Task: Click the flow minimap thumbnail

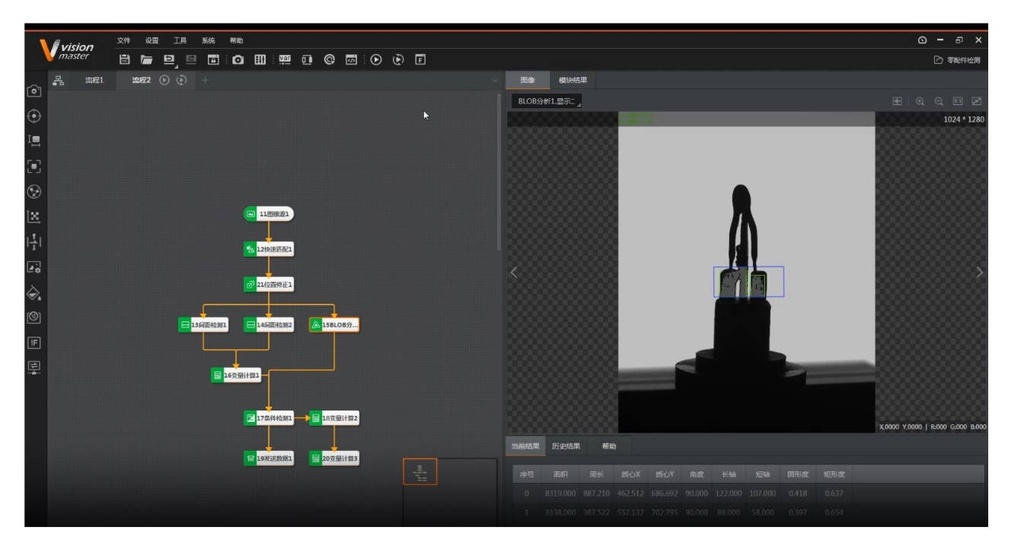Action: 419,472
